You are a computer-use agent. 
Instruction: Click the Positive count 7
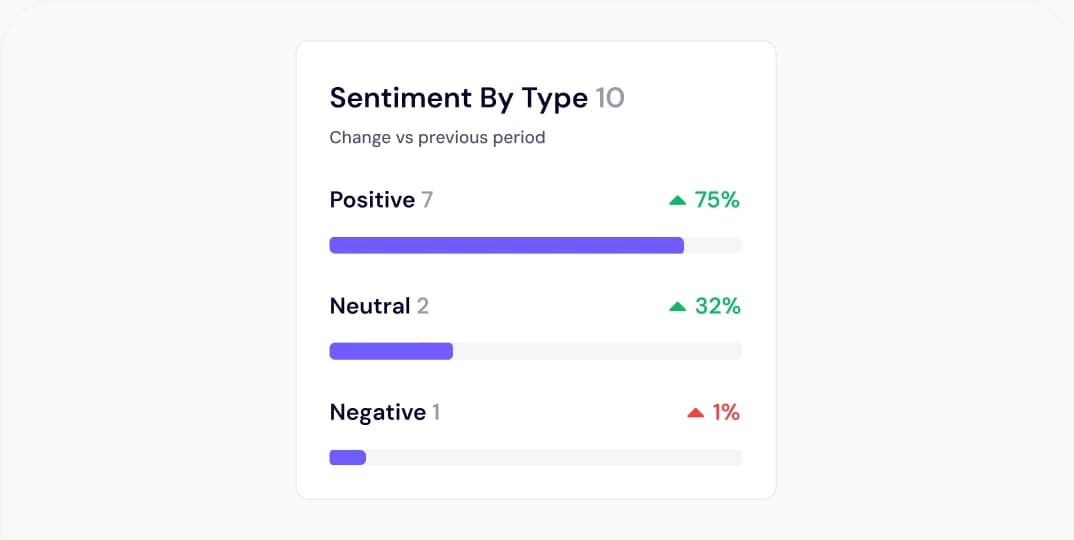(427, 200)
